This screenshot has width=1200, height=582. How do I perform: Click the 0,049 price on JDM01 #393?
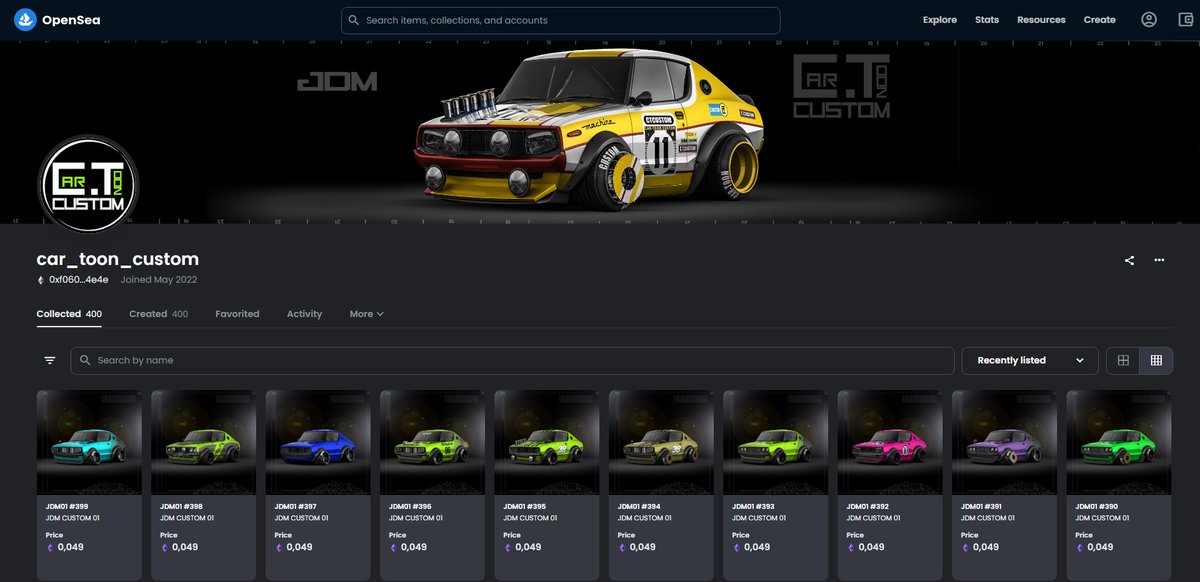pyautogui.click(x=757, y=547)
